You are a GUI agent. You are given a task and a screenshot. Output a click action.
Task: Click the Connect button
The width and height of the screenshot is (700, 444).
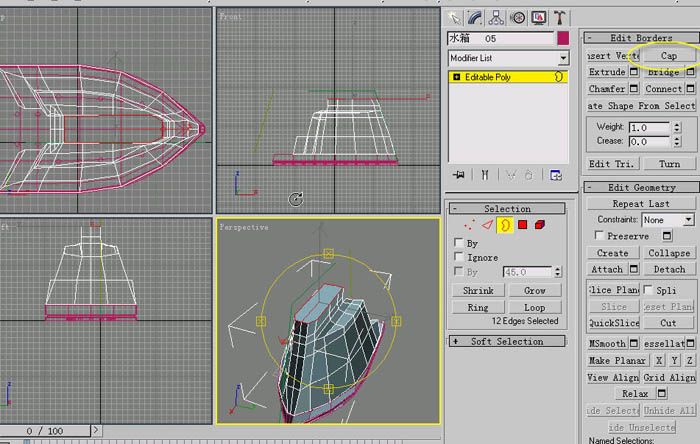click(663, 89)
